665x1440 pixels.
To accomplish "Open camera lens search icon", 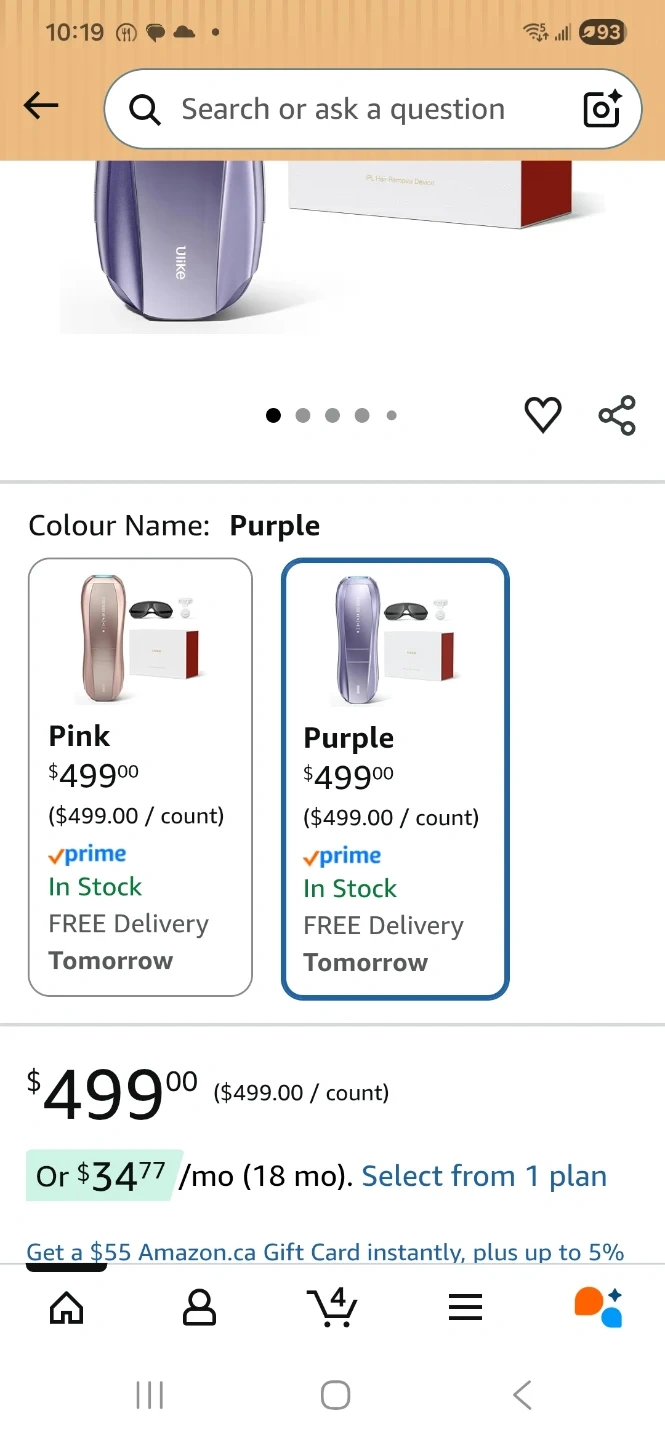I will [602, 109].
